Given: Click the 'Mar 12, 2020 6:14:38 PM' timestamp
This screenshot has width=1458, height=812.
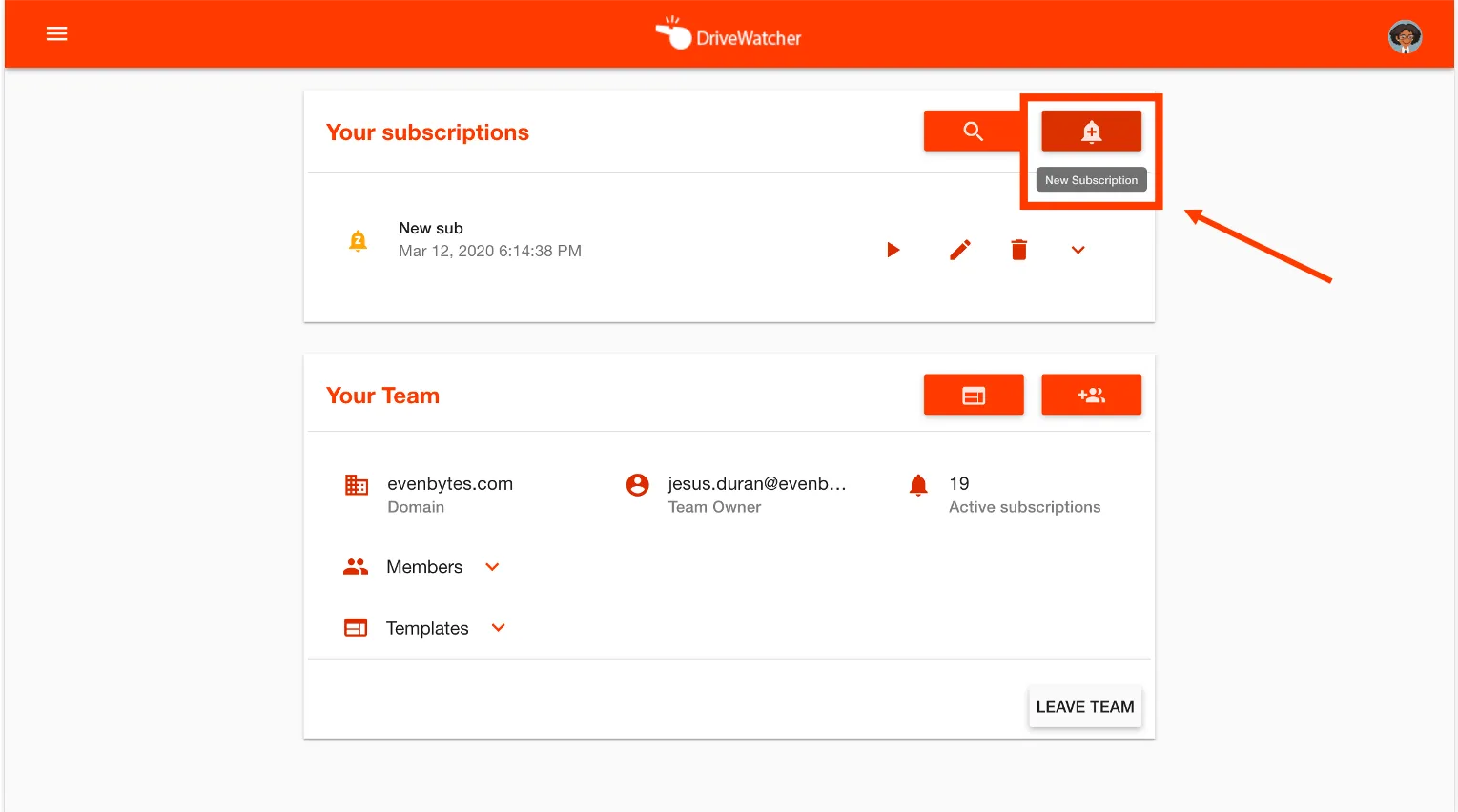Looking at the screenshot, I should coord(490,252).
